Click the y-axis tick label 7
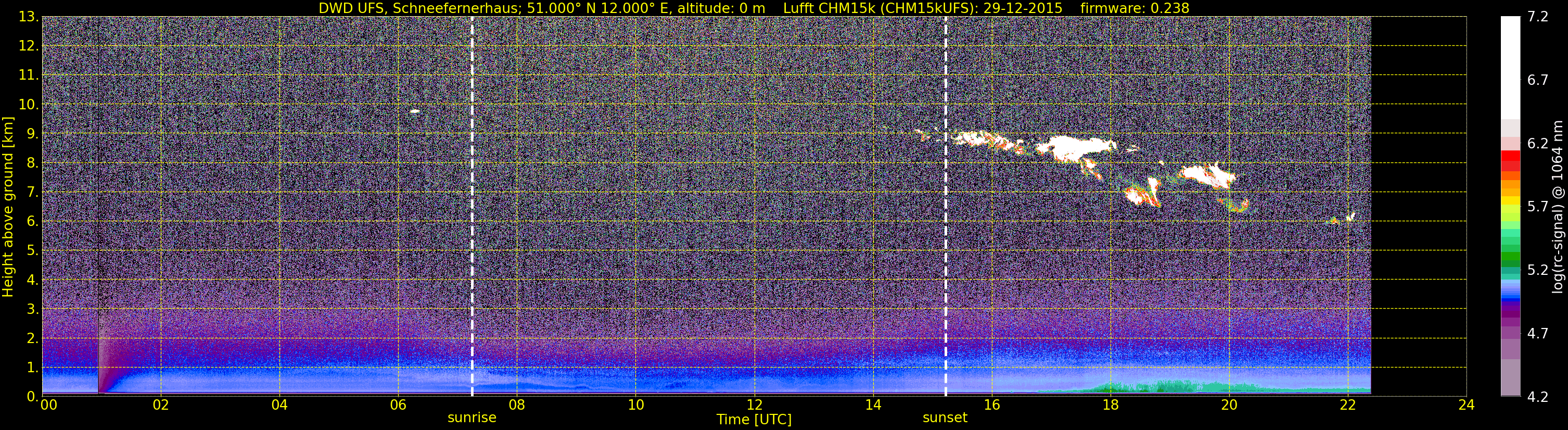This screenshot has width=1568, height=430. pyautogui.click(x=33, y=193)
